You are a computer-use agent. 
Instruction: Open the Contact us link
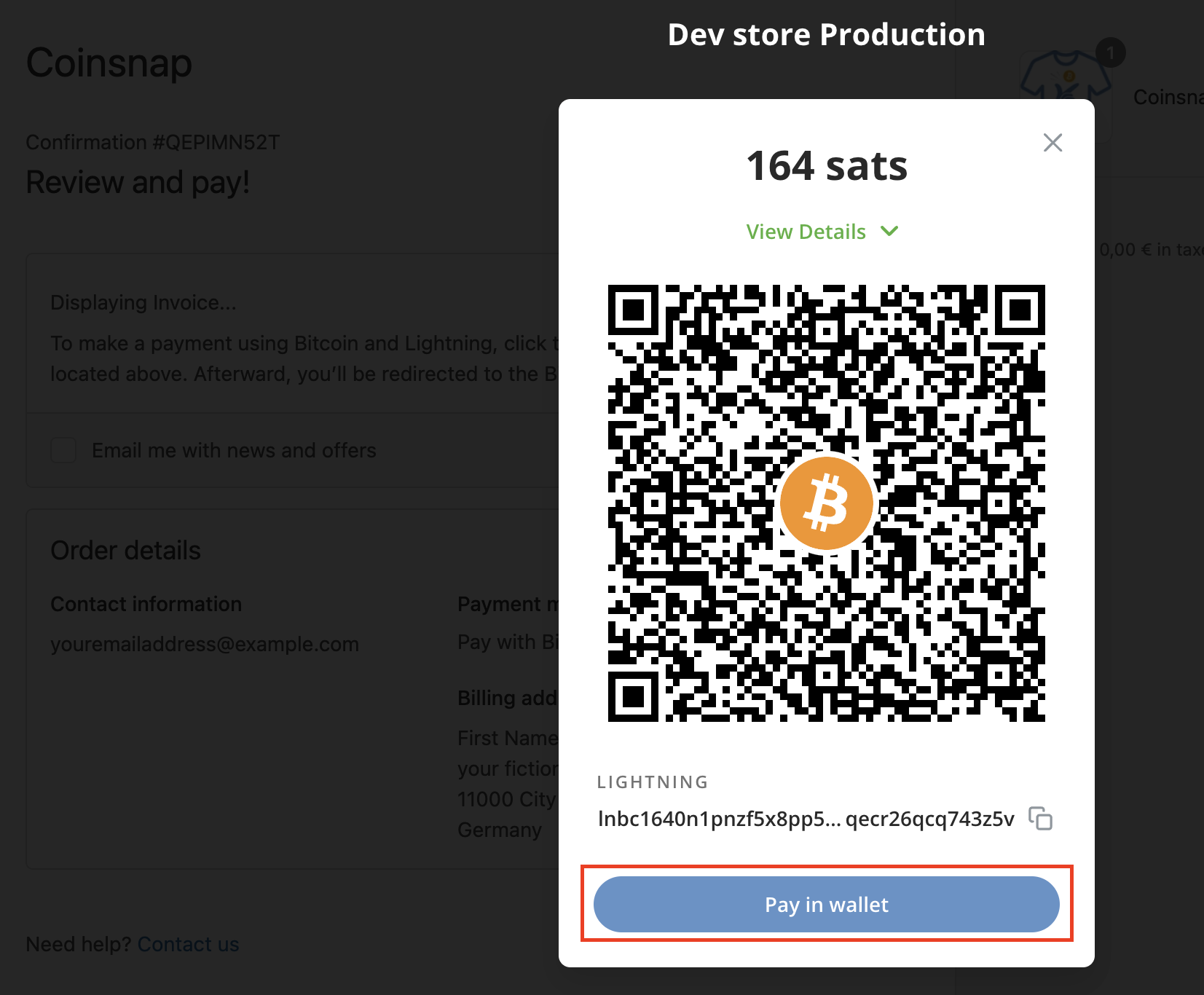(188, 944)
